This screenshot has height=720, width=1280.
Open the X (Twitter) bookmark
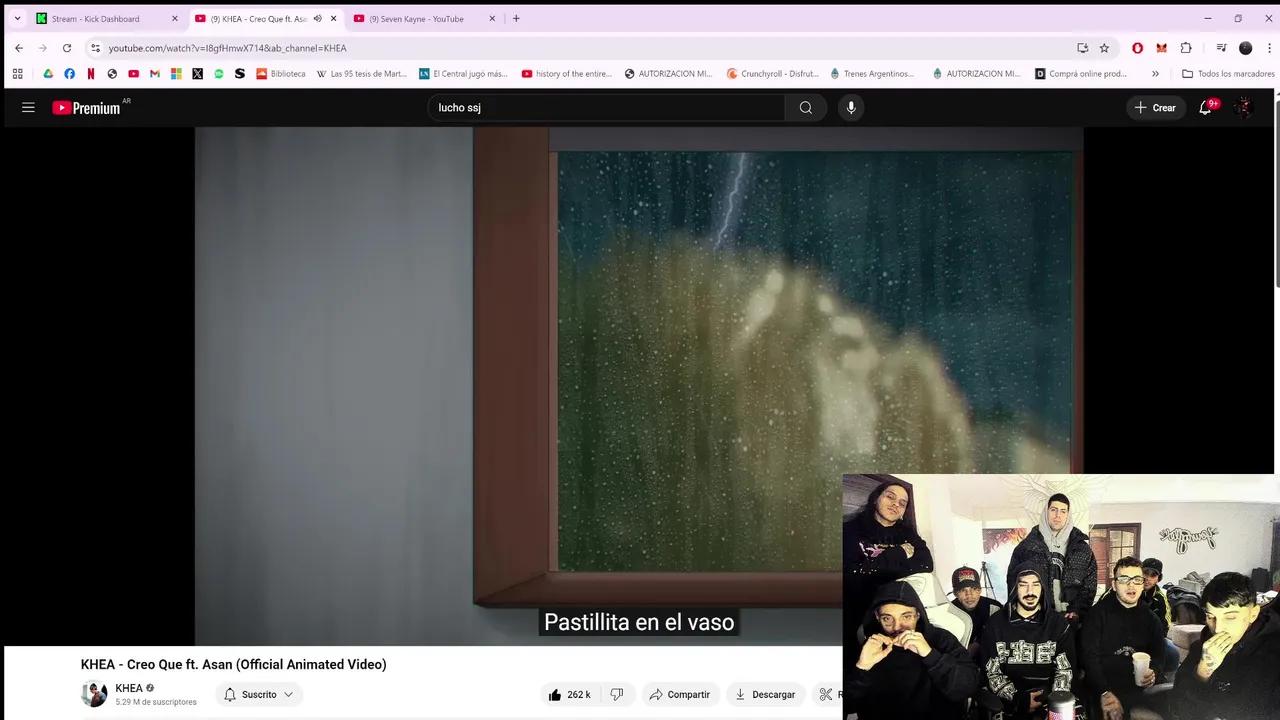pos(197,74)
